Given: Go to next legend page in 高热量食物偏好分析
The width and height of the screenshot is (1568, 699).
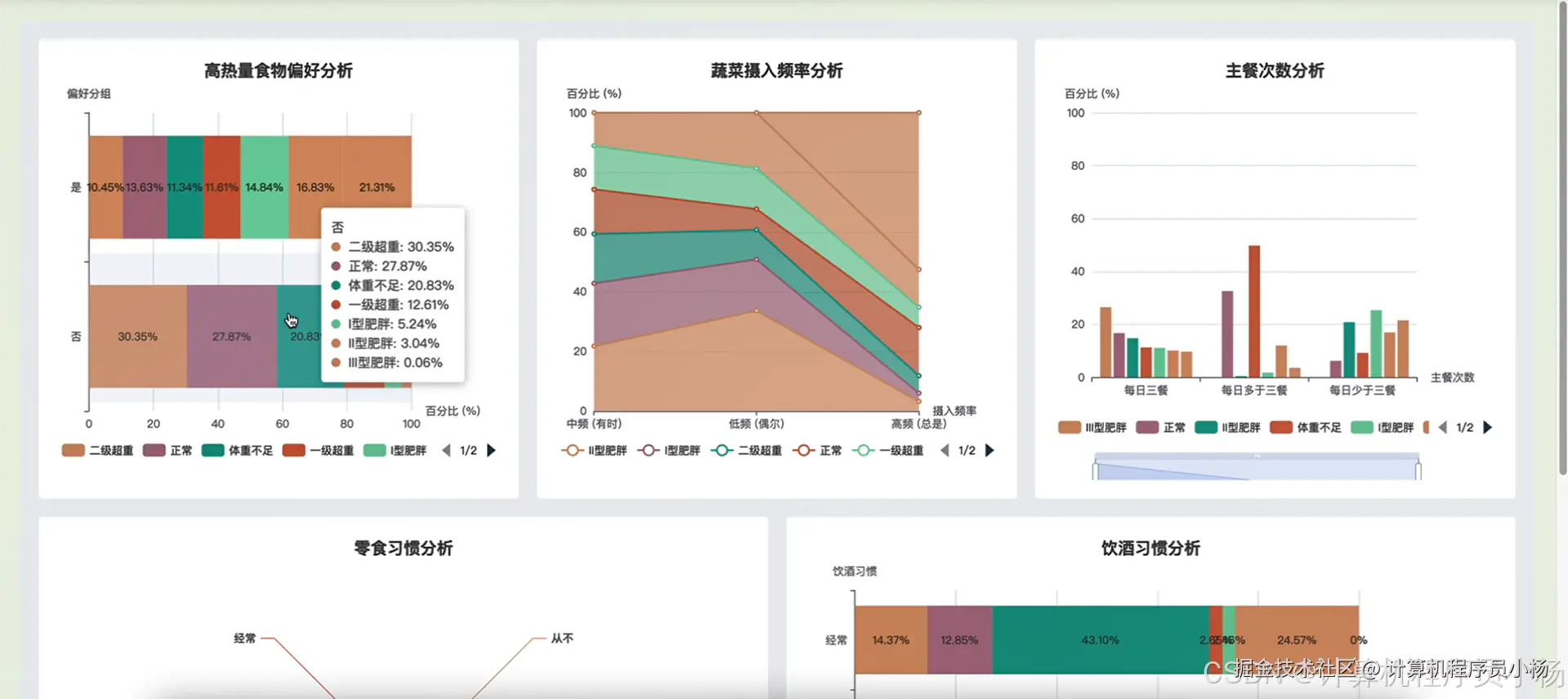Looking at the screenshot, I should point(491,450).
